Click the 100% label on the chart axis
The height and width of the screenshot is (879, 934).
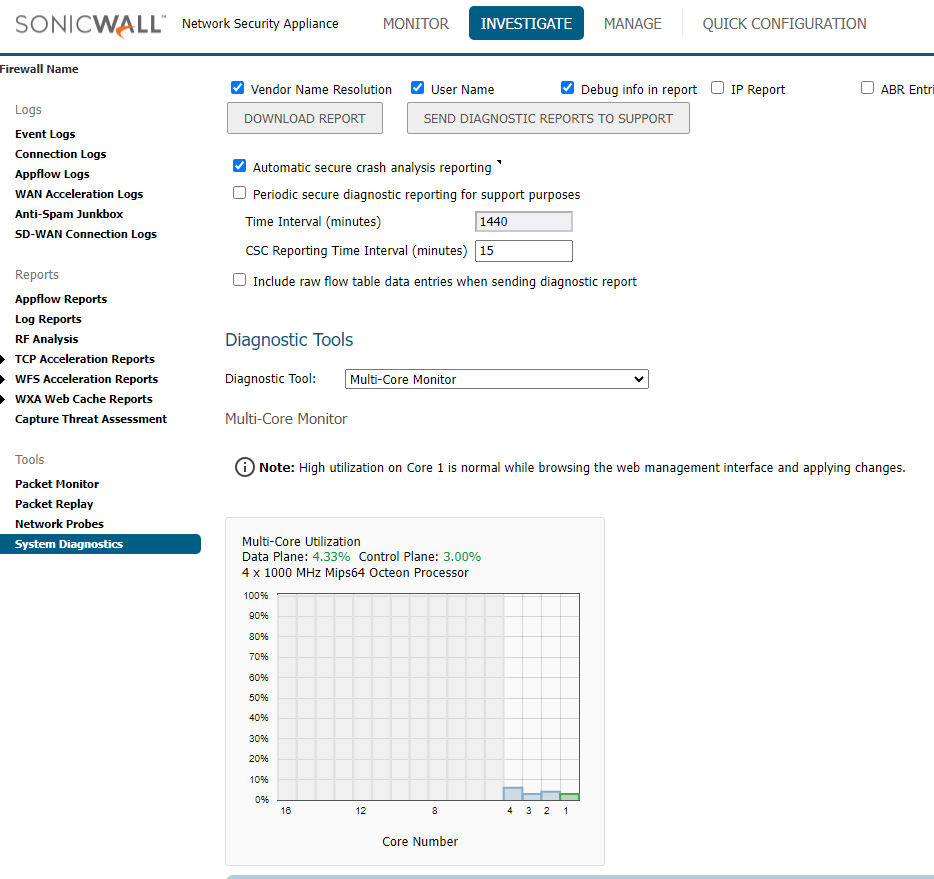tap(256, 596)
